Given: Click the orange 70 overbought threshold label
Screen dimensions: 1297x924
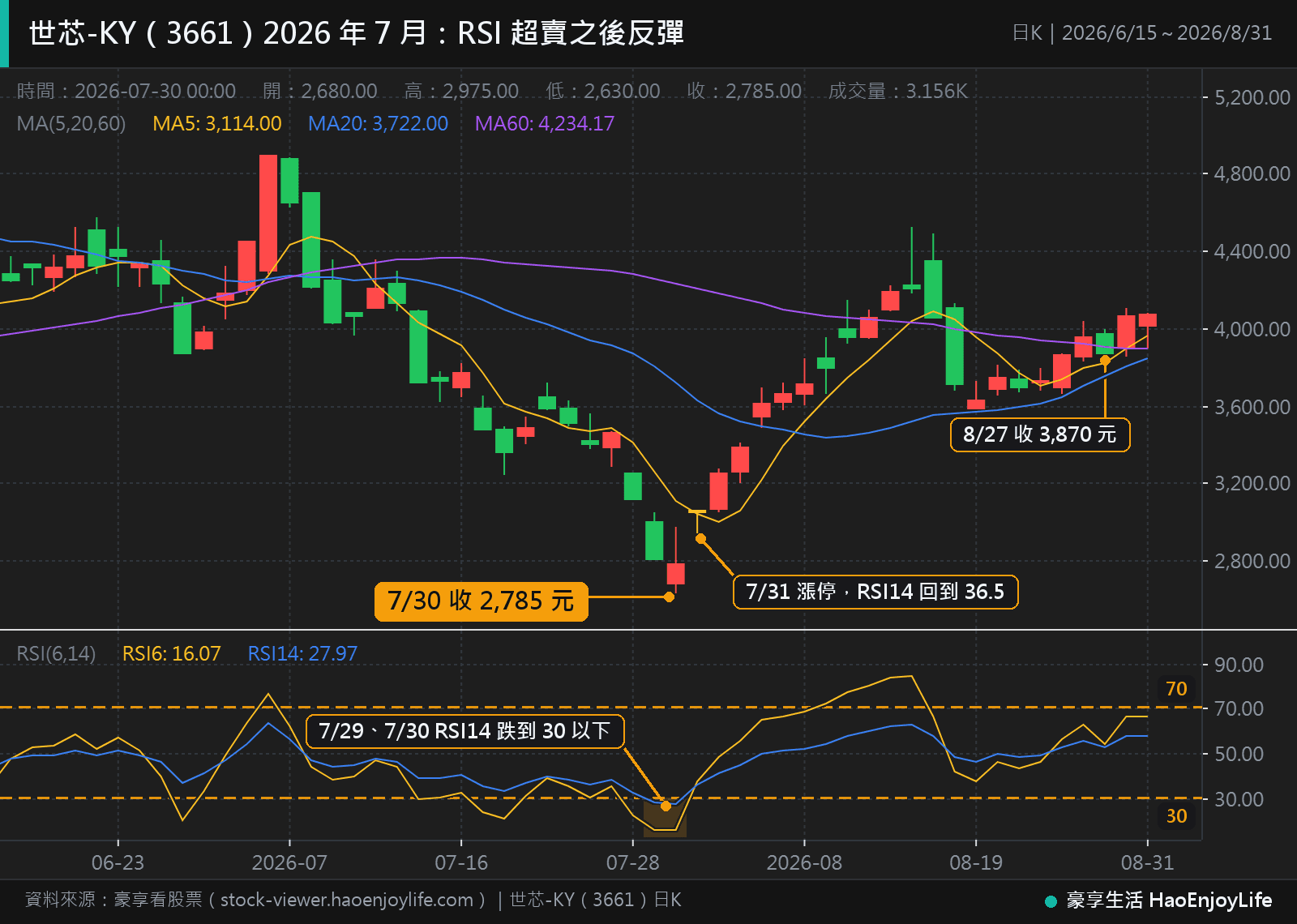Looking at the screenshot, I should point(1176,689).
